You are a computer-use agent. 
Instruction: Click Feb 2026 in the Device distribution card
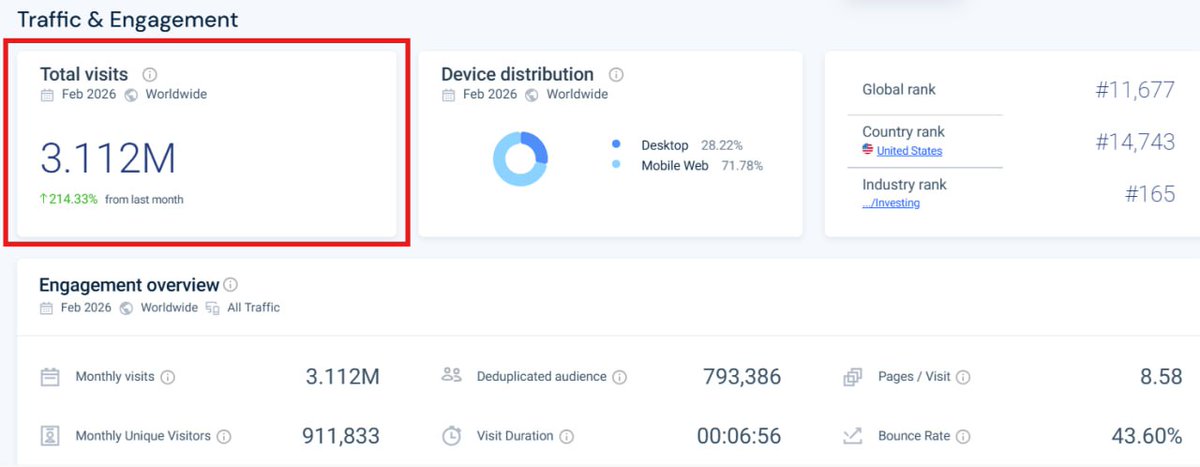(x=488, y=95)
